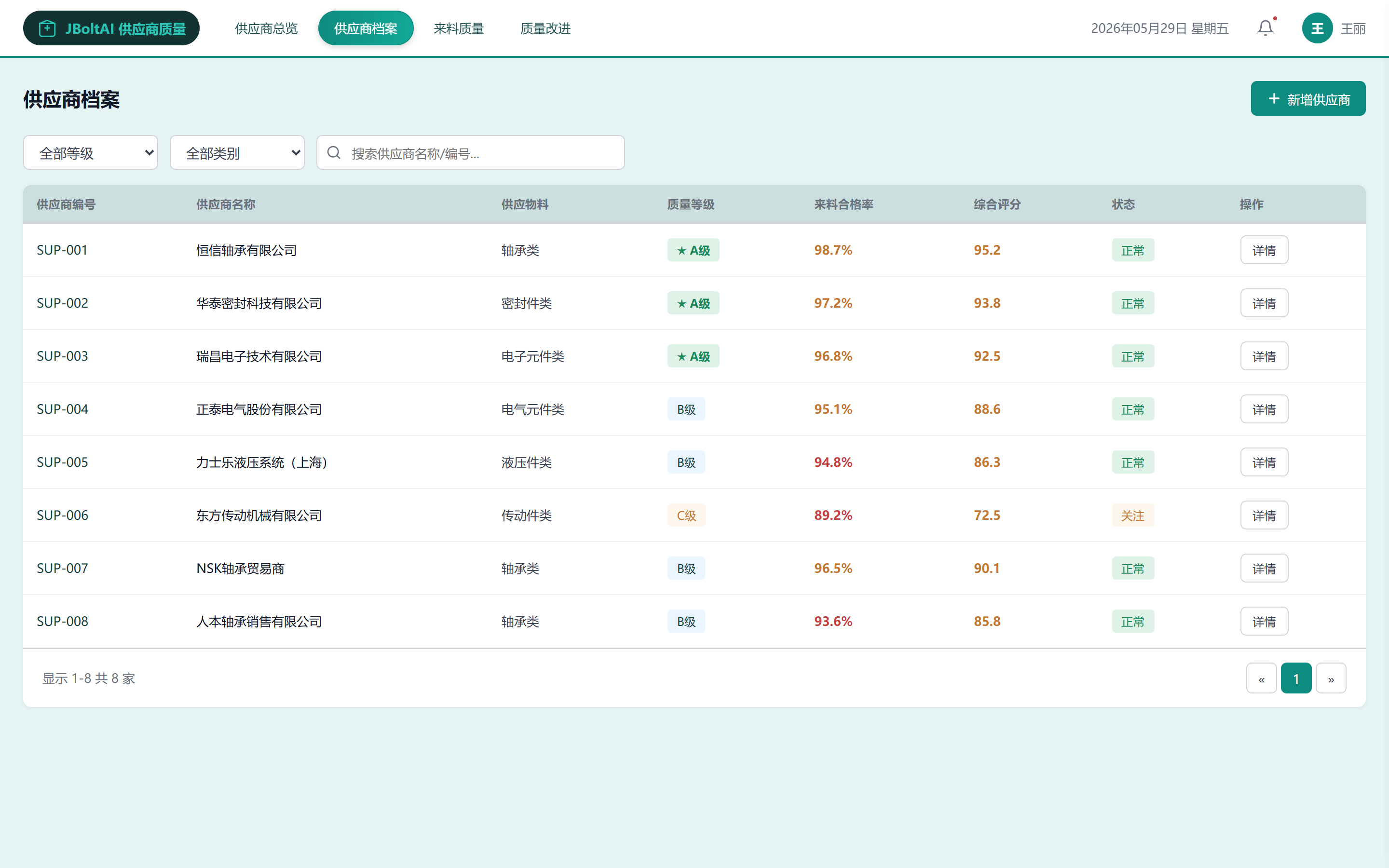
Task: Go to previous page with « button
Action: coord(1262,678)
